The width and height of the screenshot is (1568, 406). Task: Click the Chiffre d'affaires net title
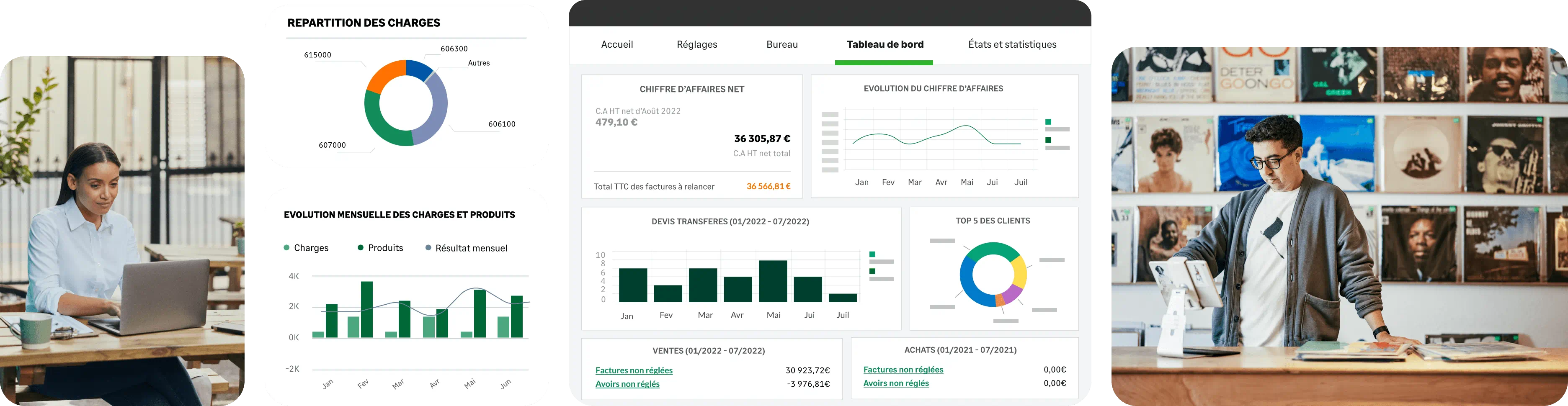coord(691,89)
